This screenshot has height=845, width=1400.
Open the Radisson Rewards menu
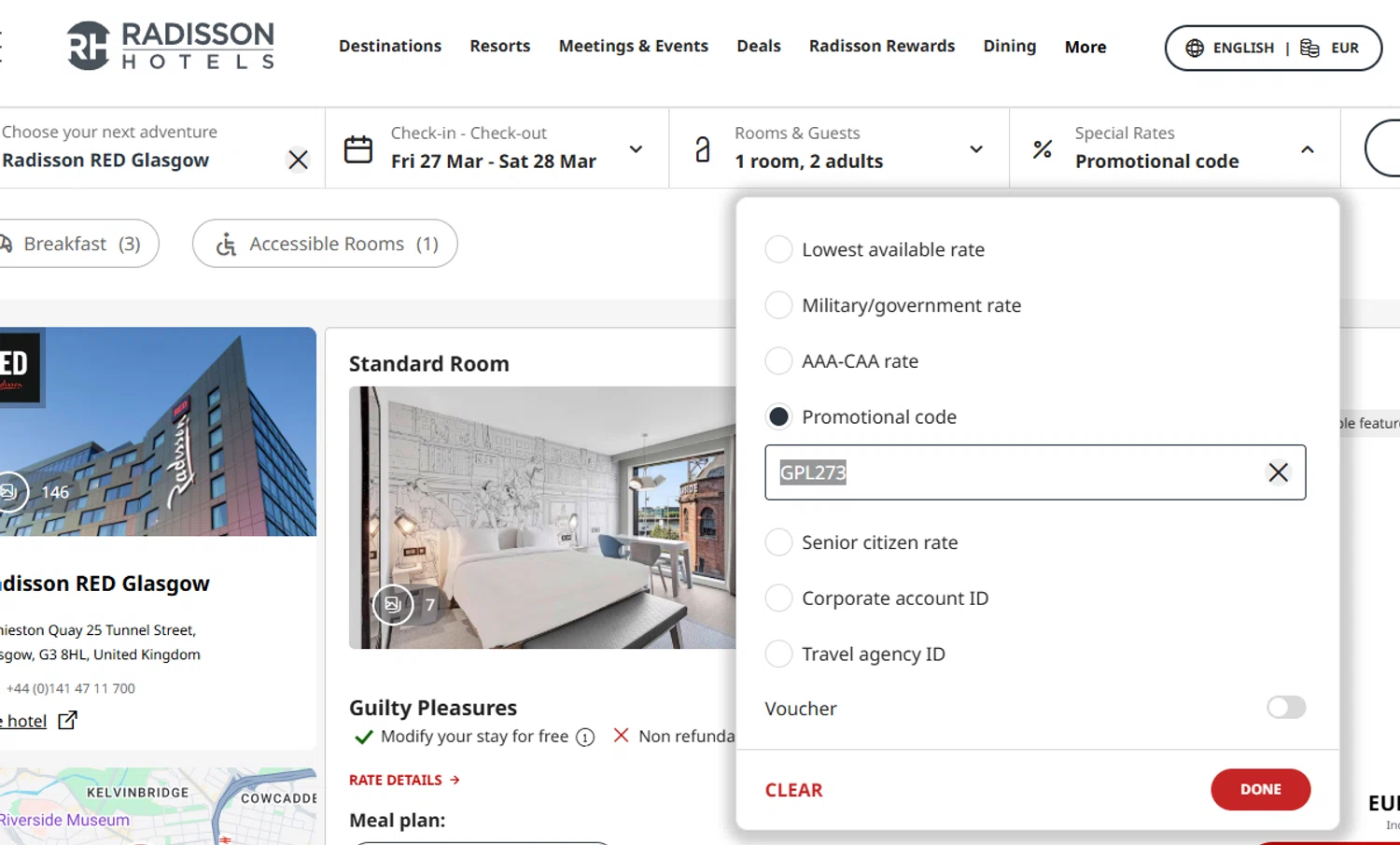pos(882,46)
